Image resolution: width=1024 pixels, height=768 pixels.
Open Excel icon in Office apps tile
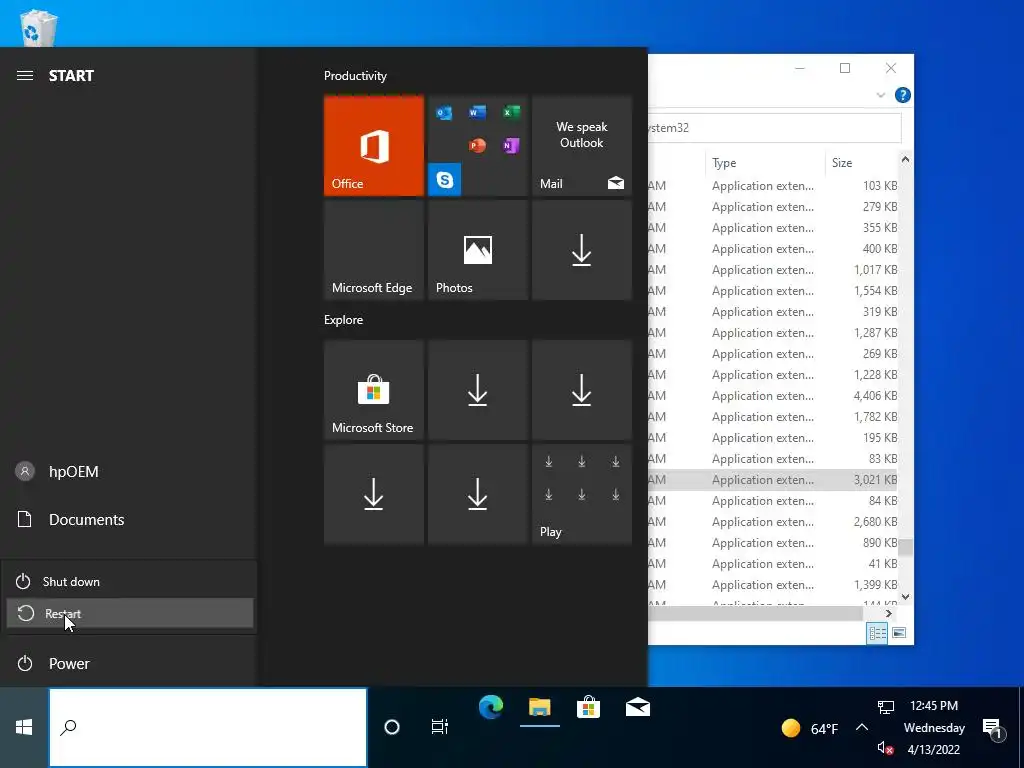point(511,112)
